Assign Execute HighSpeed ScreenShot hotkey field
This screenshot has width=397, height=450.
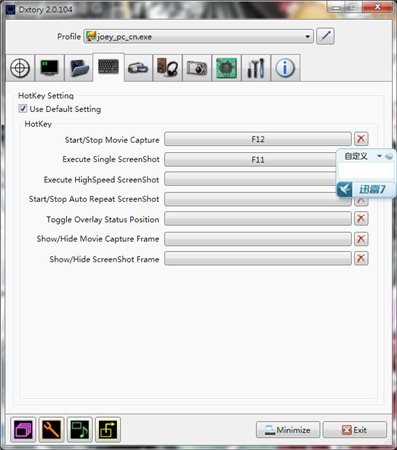click(250, 179)
